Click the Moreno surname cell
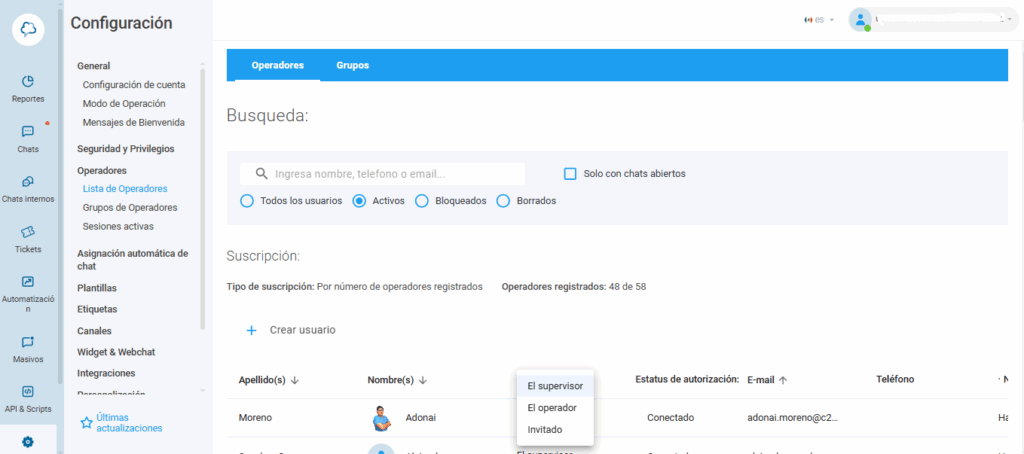This screenshot has width=1024, height=454. (x=255, y=418)
